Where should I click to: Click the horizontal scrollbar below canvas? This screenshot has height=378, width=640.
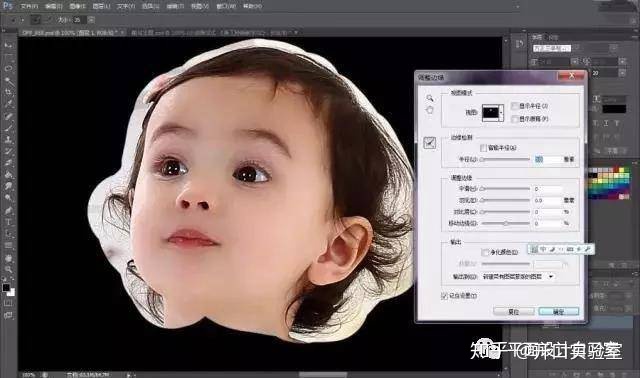322,375
